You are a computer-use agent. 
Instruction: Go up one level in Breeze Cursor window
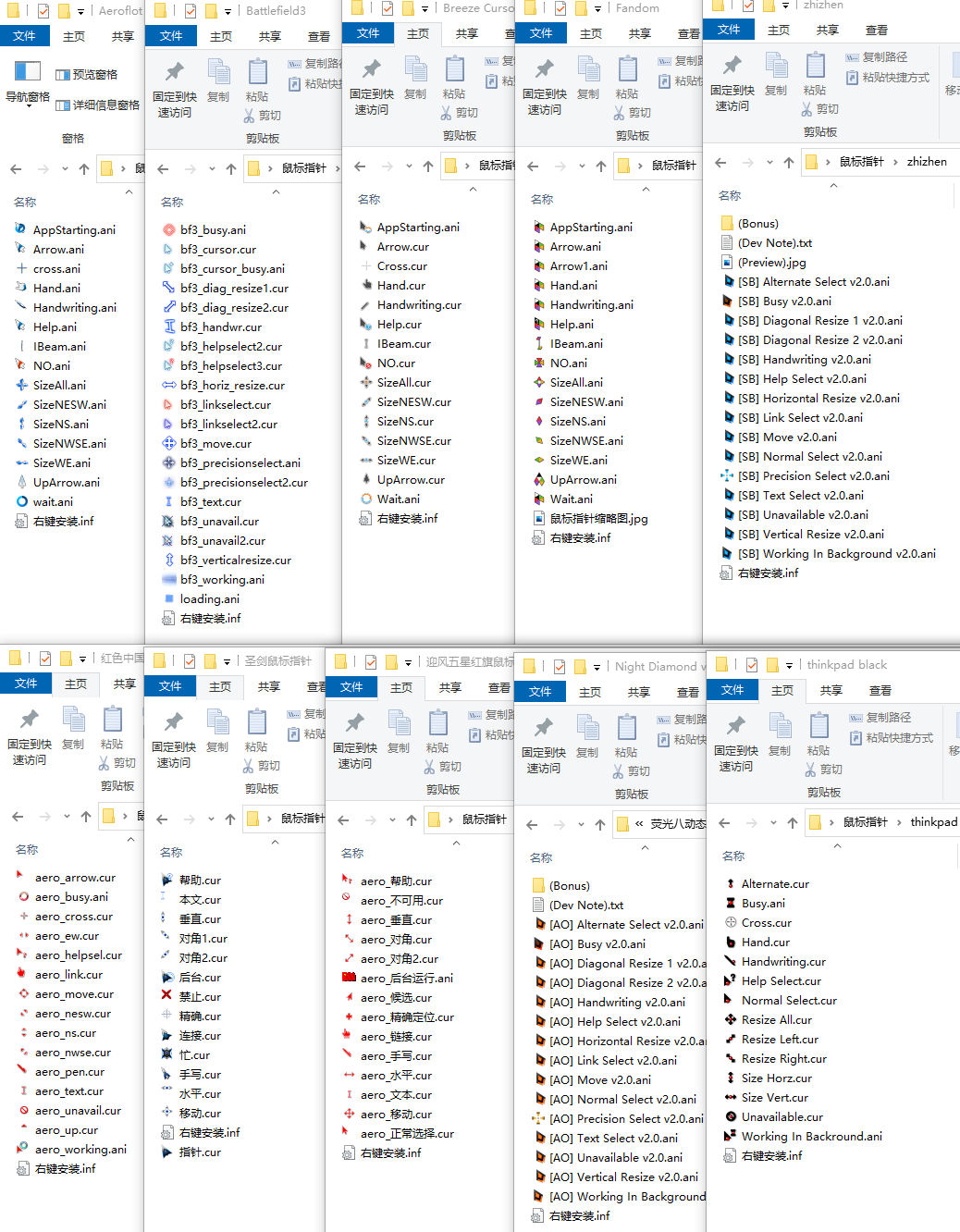(x=427, y=166)
